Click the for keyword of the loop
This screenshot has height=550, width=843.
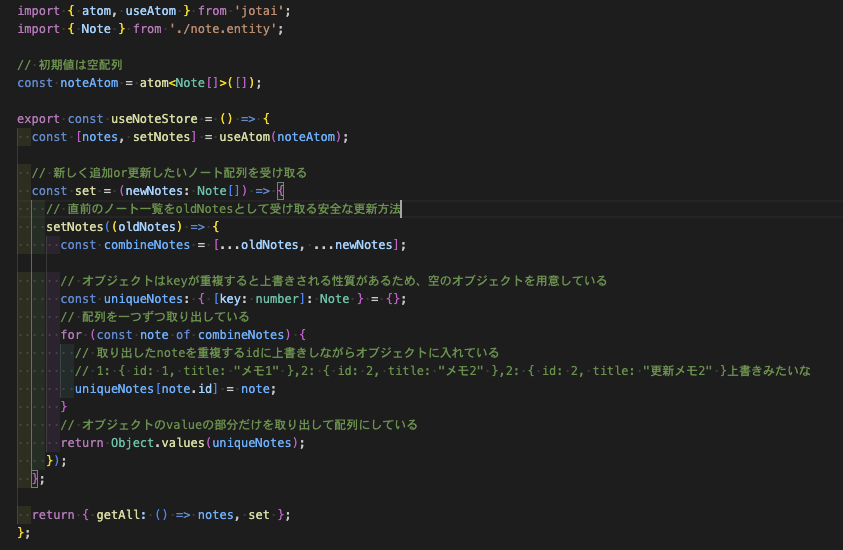click(71, 335)
